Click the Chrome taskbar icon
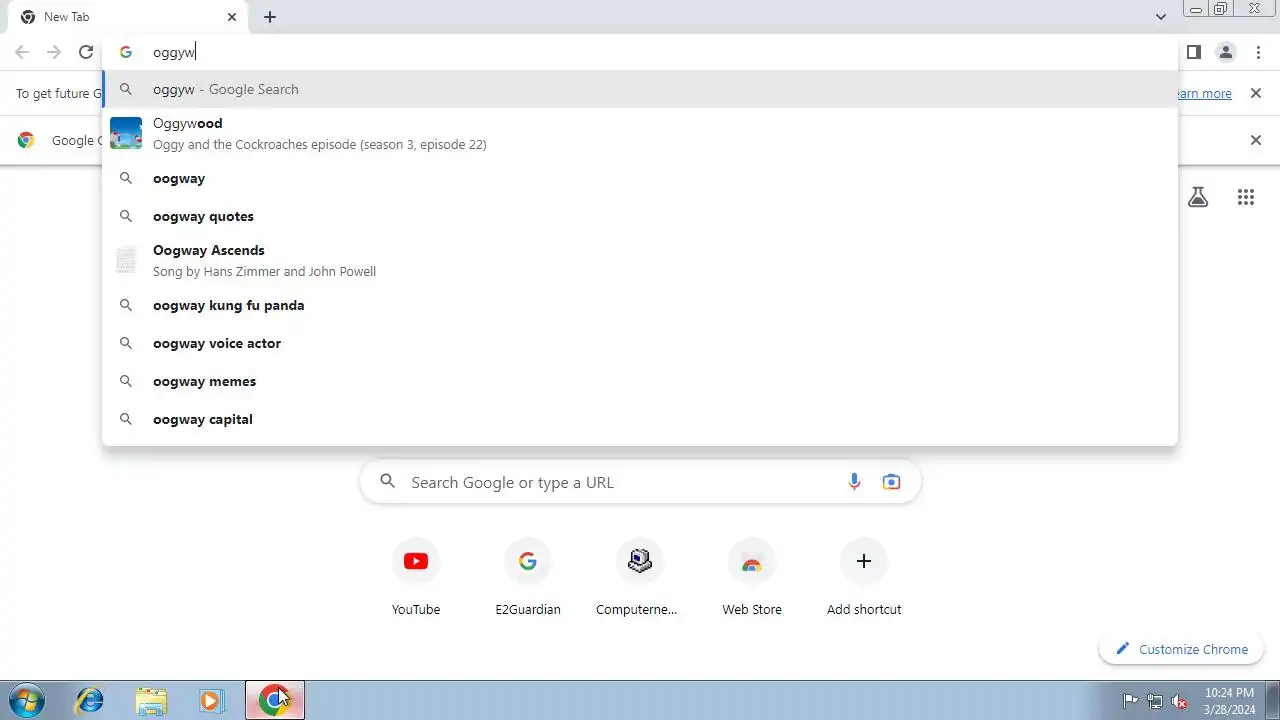 coord(275,701)
